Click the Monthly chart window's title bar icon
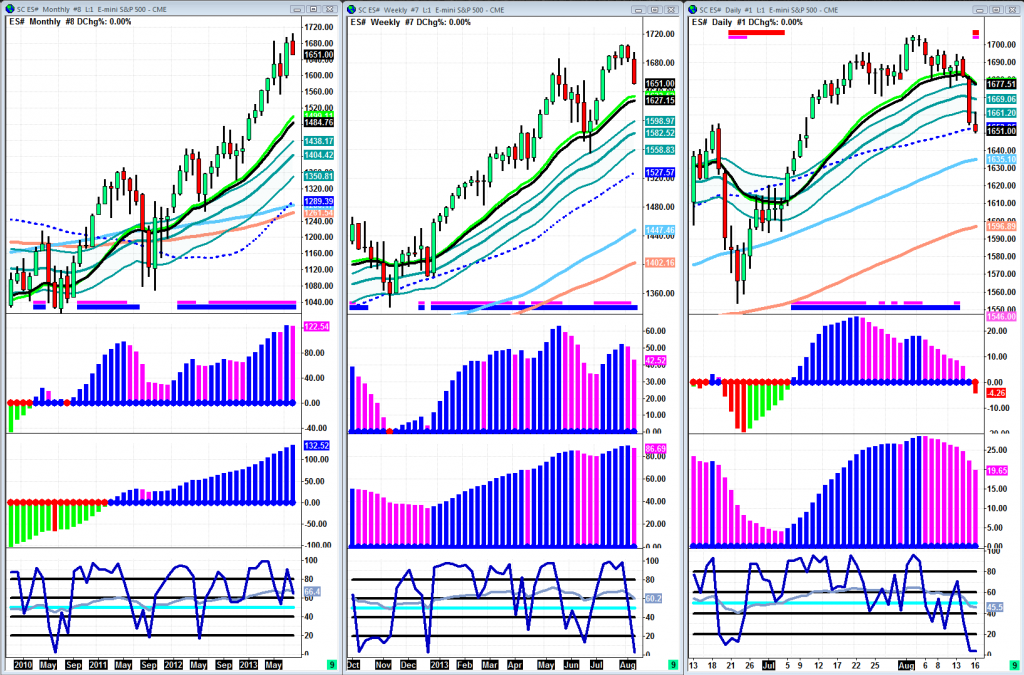Screen dimensions: 1024x675 pyautogui.click(x=9, y=8)
